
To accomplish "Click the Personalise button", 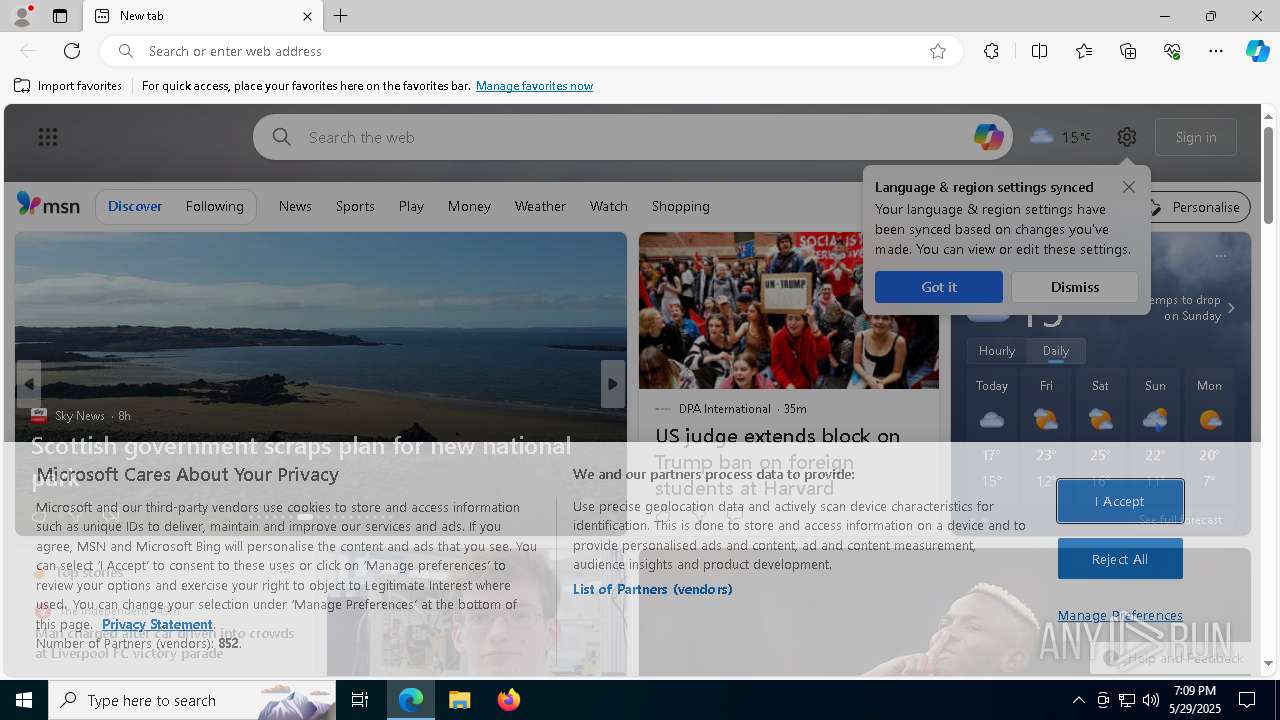I will 1195,207.
